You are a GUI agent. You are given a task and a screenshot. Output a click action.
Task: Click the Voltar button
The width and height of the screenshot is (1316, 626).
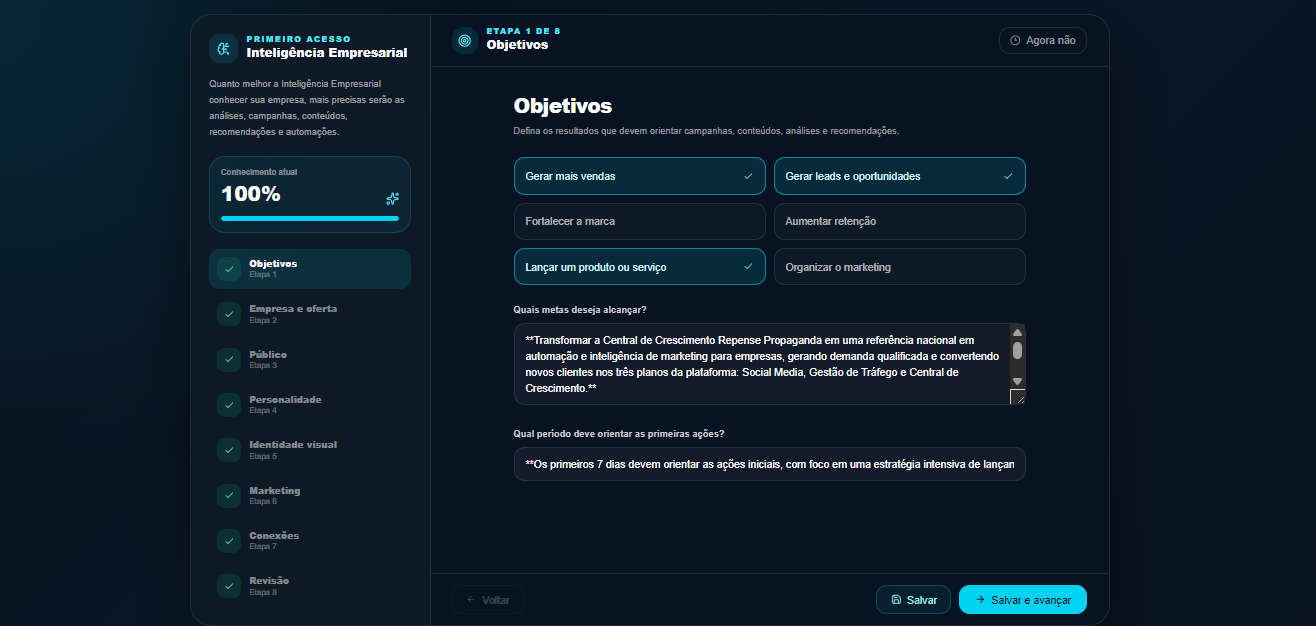coord(488,600)
